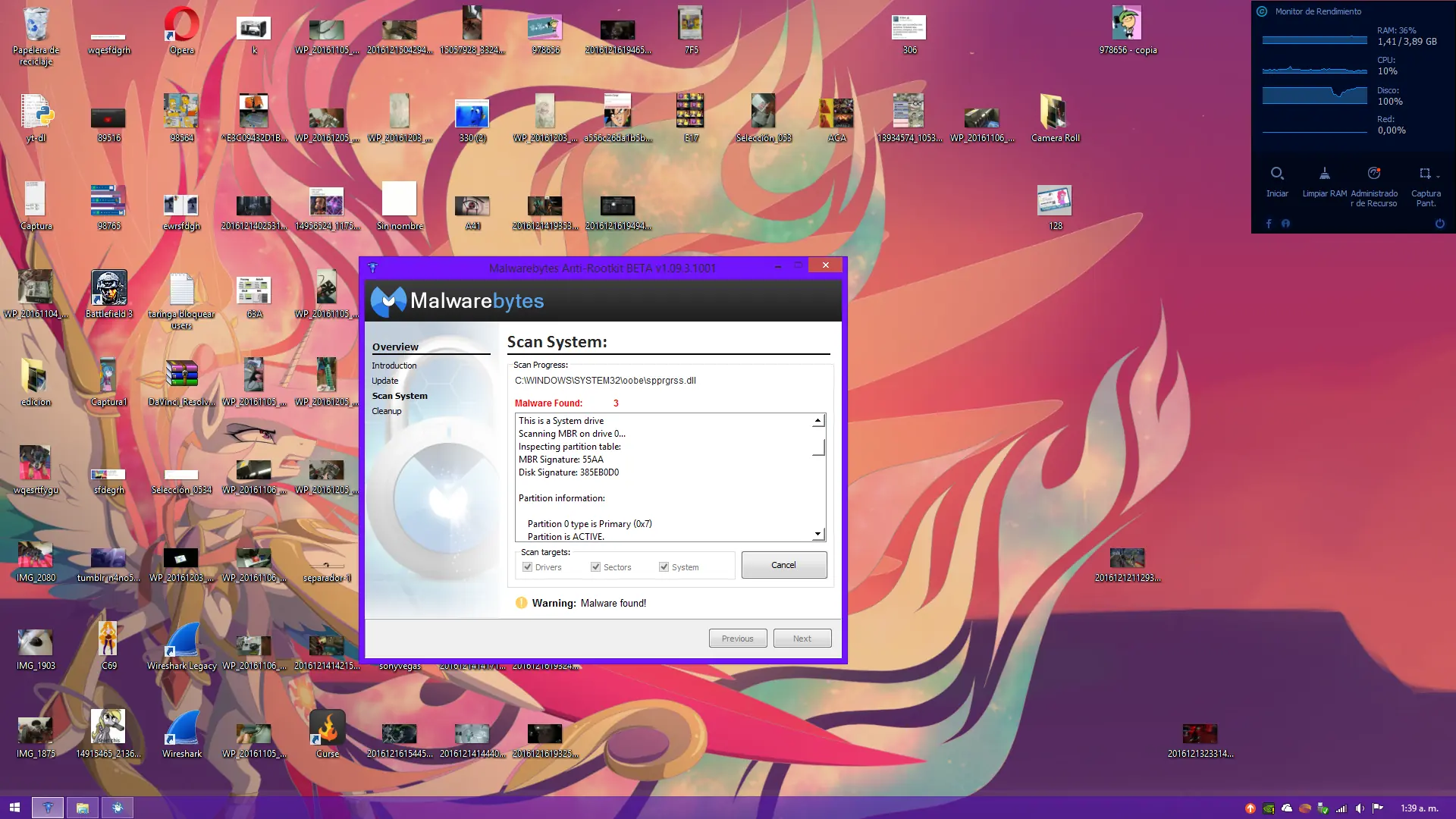Click the orange up-arrow tray icon
The width and height of the screenshot is (1456, 819).
(1250, 808)
